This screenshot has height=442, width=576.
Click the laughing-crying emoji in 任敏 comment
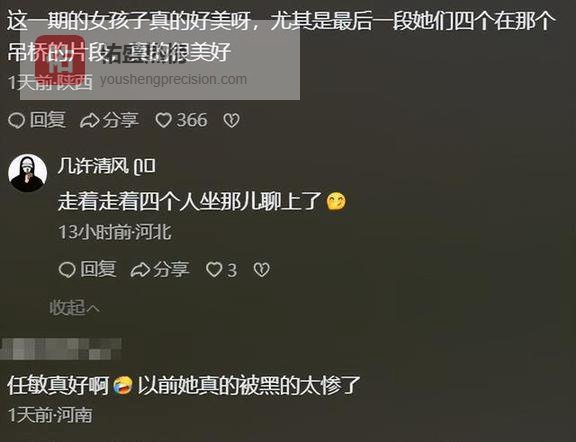click(123, 386)
